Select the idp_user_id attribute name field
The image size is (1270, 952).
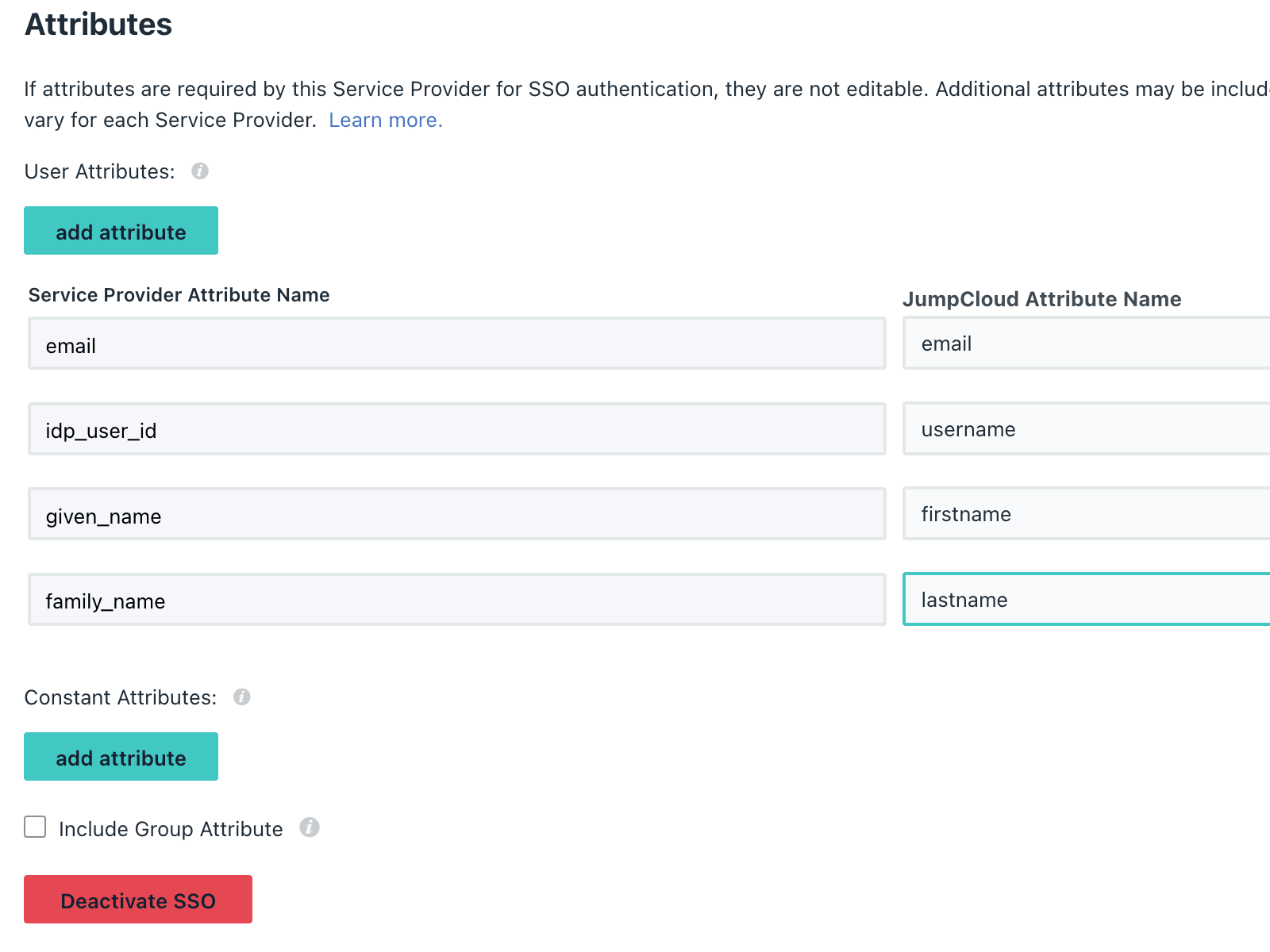(456, 429)
